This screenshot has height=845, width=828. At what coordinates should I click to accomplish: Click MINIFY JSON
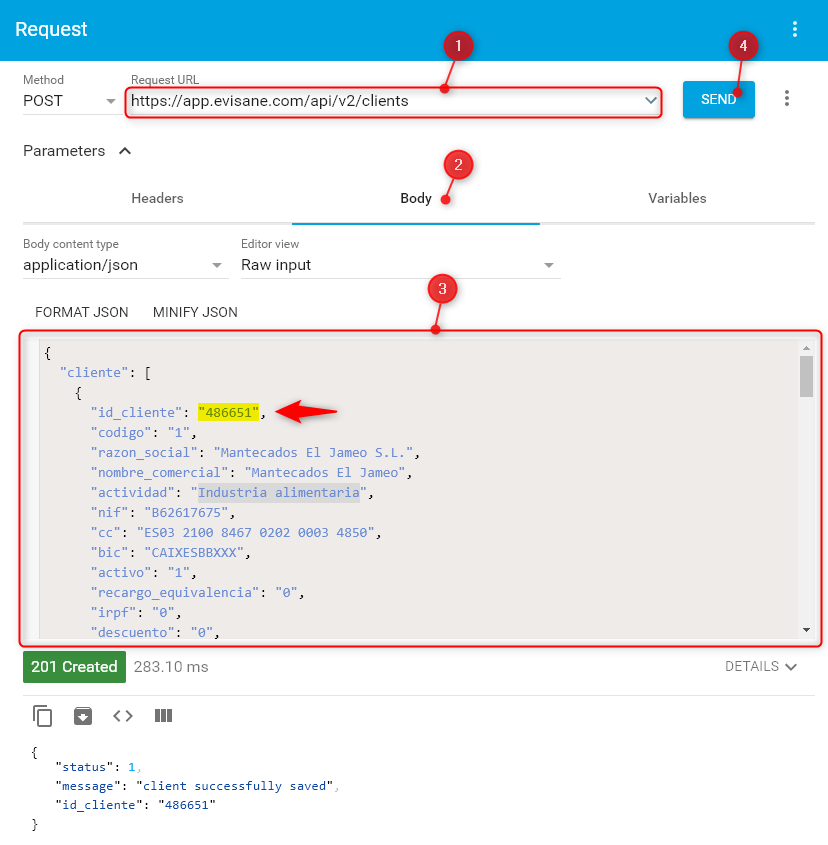[195, 312]
